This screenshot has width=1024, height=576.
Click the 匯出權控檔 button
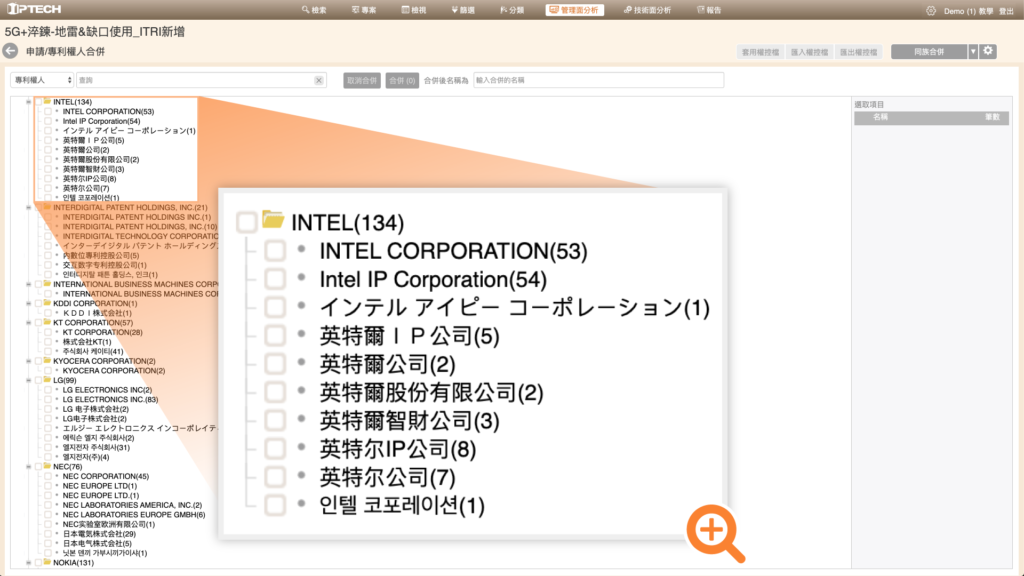[858, 52]
